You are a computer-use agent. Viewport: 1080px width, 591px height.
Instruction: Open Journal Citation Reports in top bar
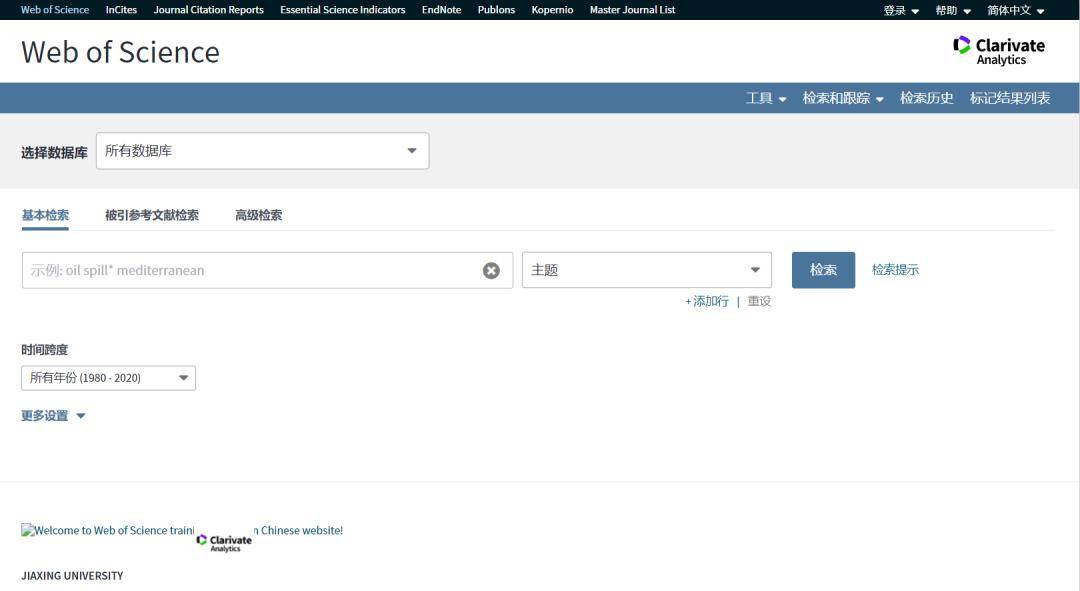pos(209,10)
